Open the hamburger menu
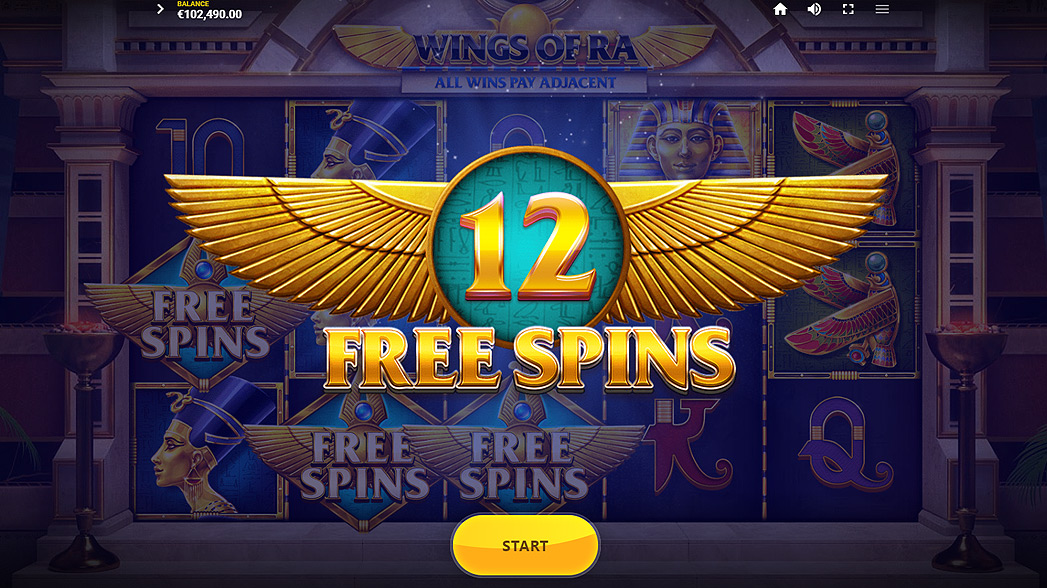 (882, 9)
